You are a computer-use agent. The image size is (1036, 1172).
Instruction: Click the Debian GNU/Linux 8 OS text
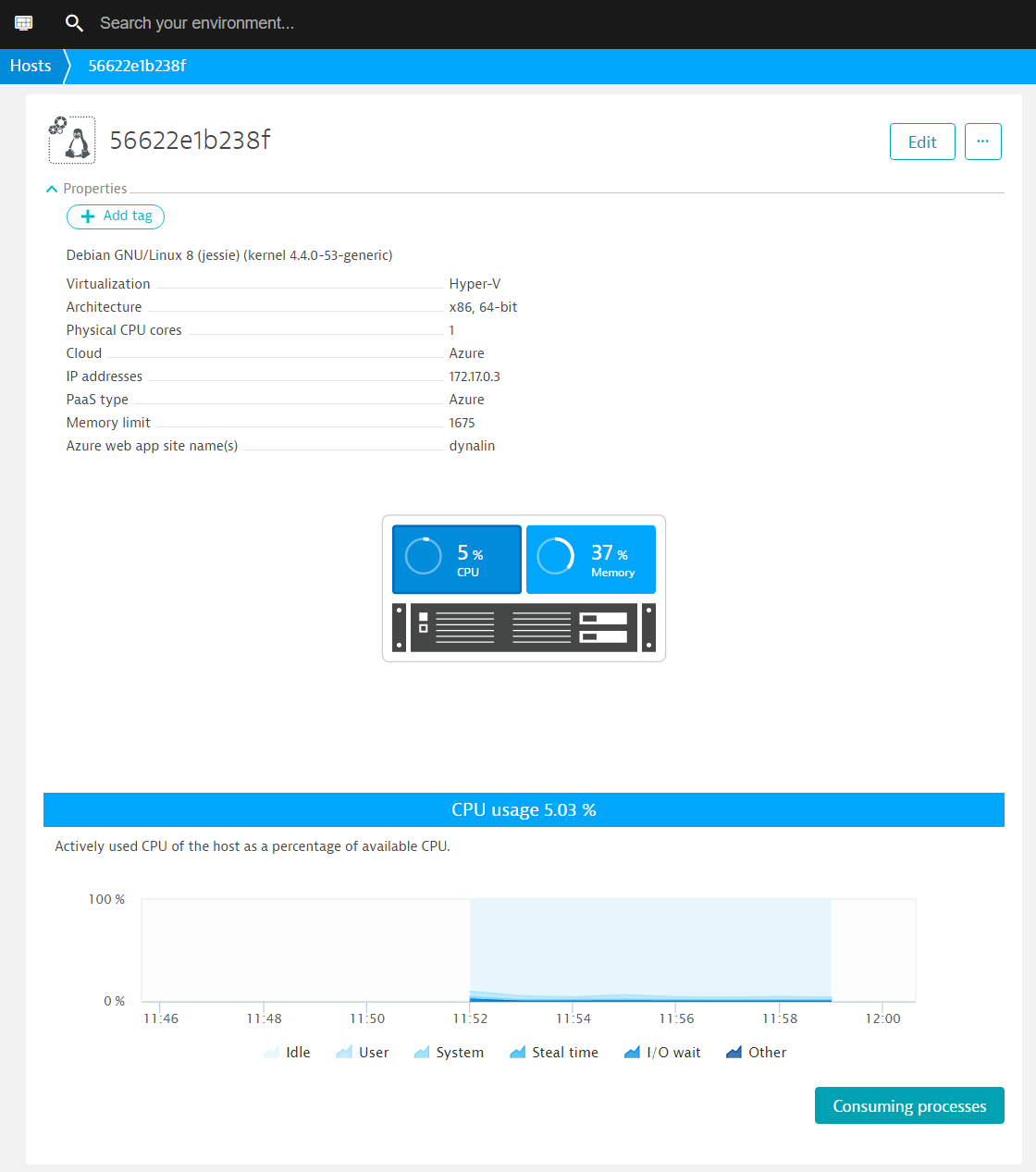[229, 255]
